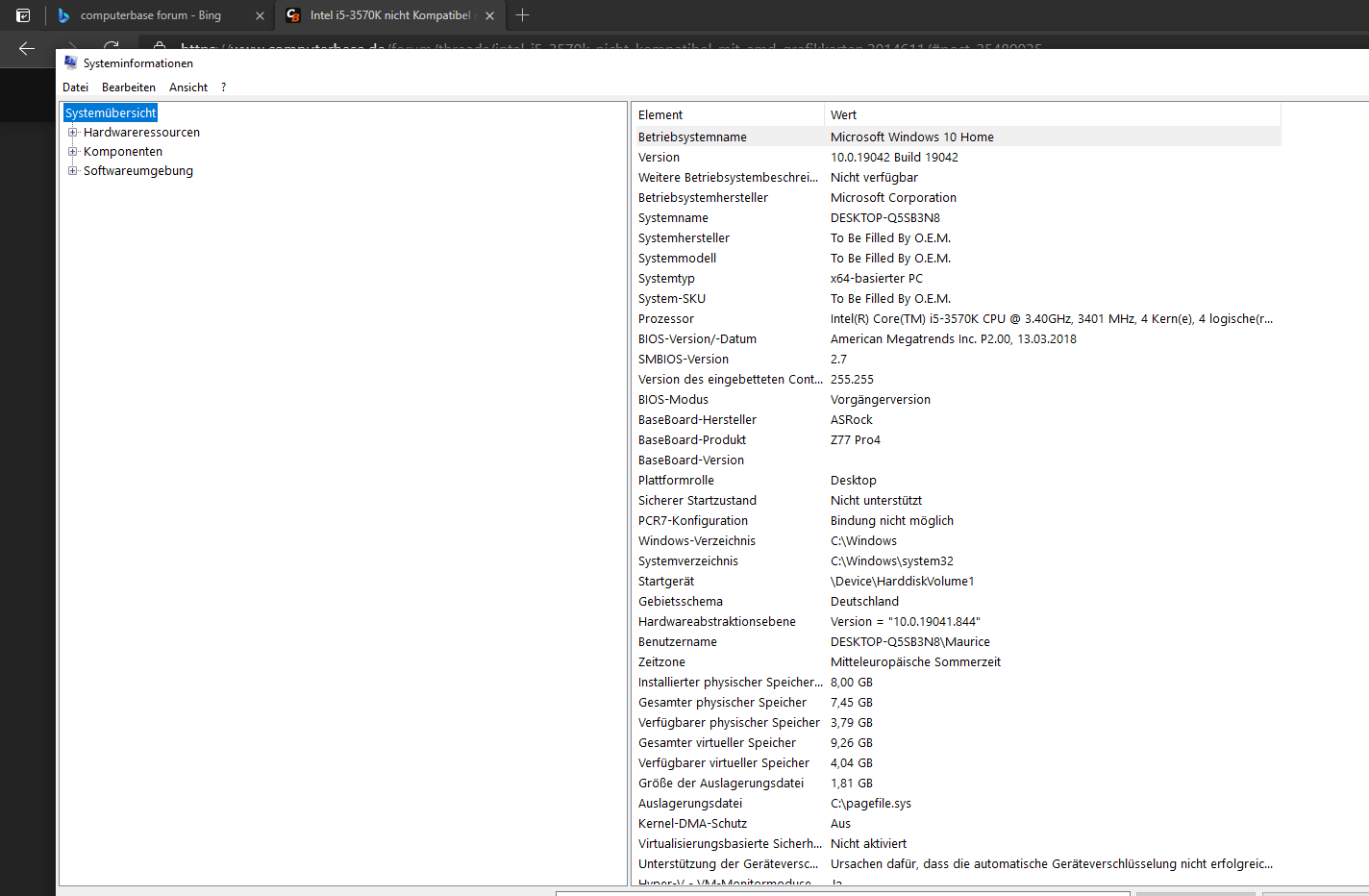This screenshot has height=896, width=1369.
Task: Select the C:\Windows\system32 value
Action: click(892, 561)
